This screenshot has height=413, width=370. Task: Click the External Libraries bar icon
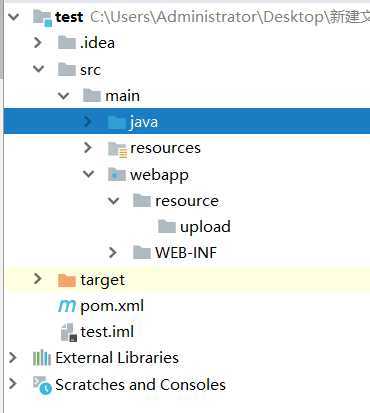(x=42, y=358)
